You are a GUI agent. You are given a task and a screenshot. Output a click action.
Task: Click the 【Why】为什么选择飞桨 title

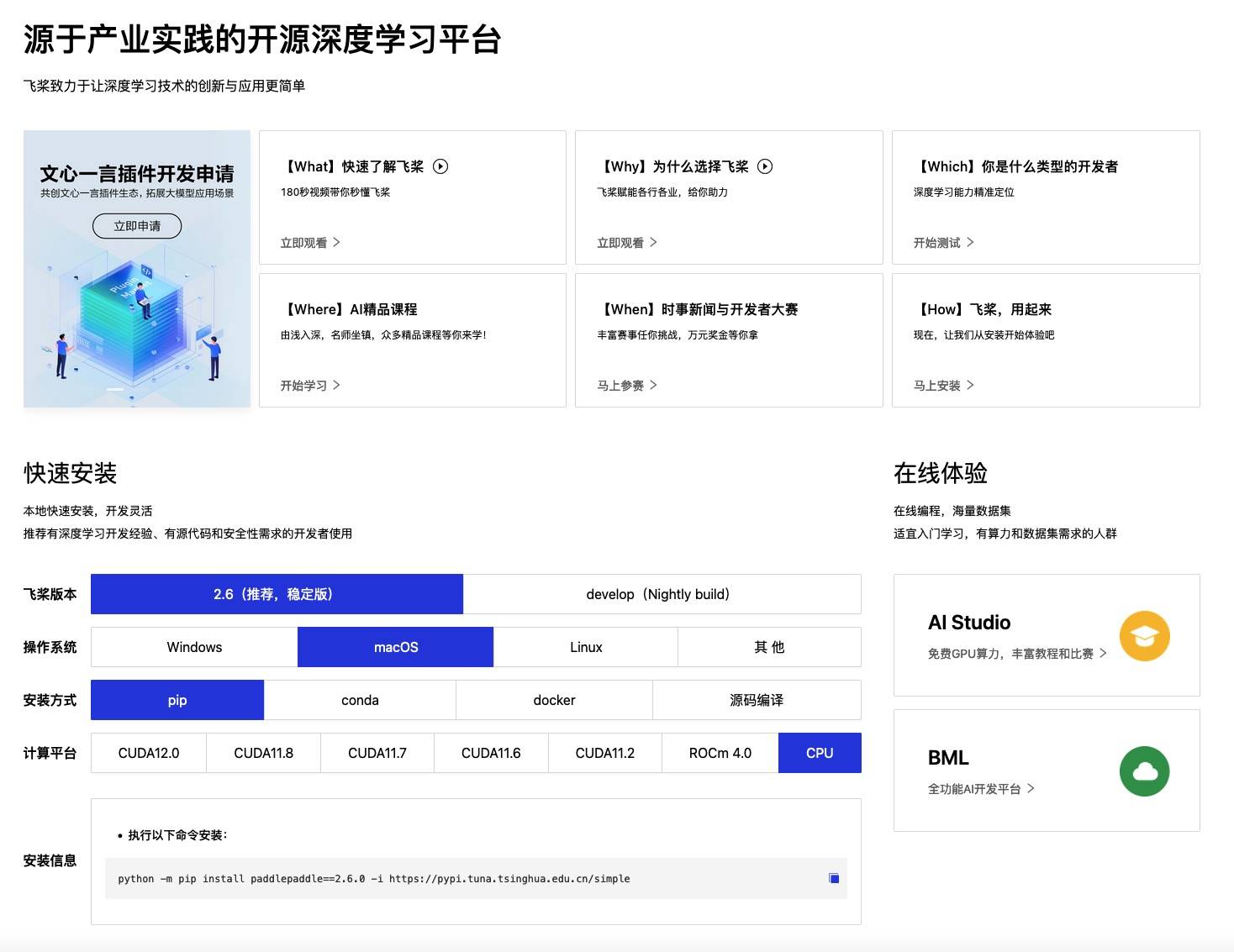(x=673, y=166)
